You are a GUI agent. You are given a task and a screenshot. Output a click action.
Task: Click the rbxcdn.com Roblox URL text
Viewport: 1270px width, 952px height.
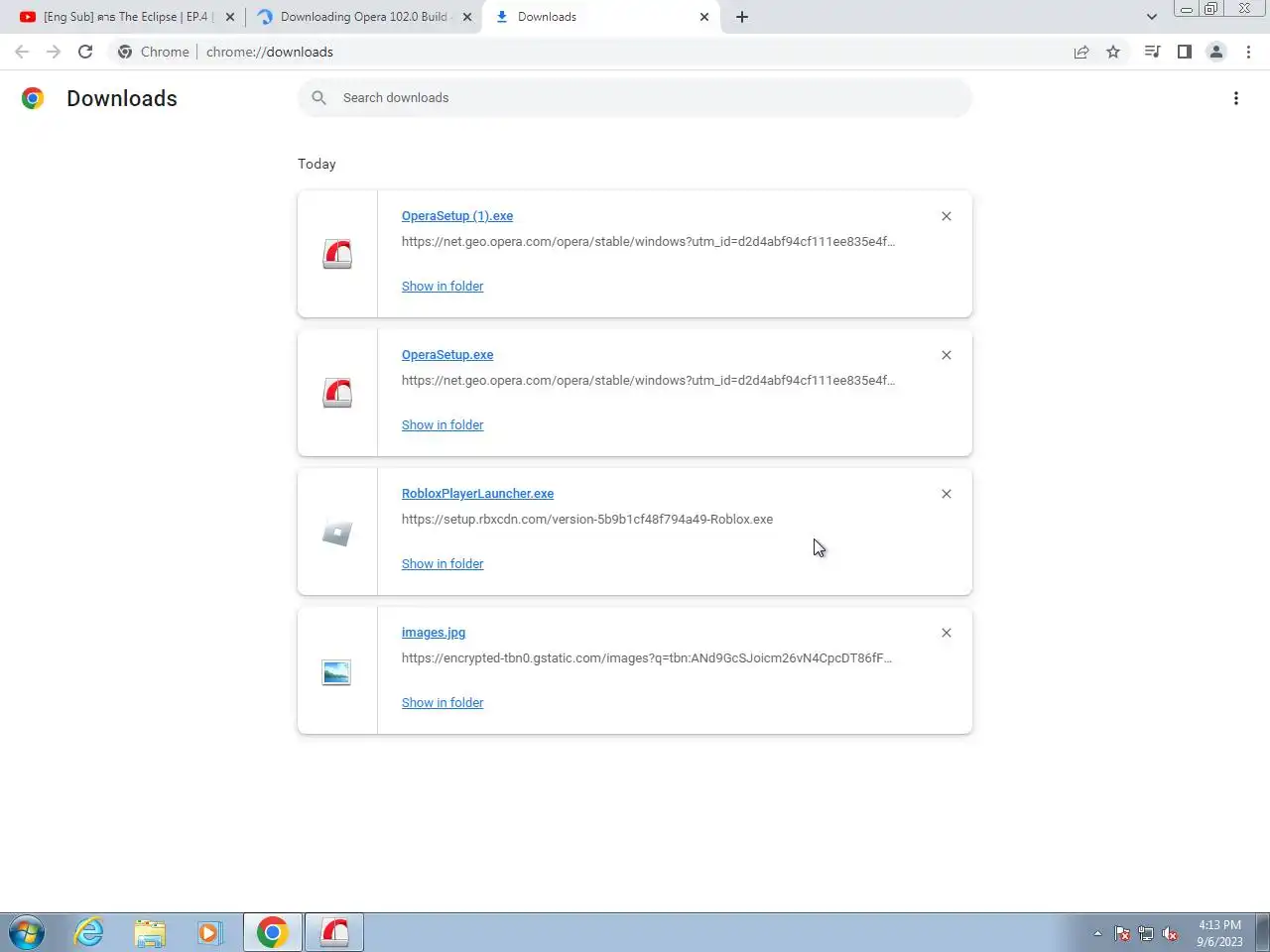pos(587,520)
